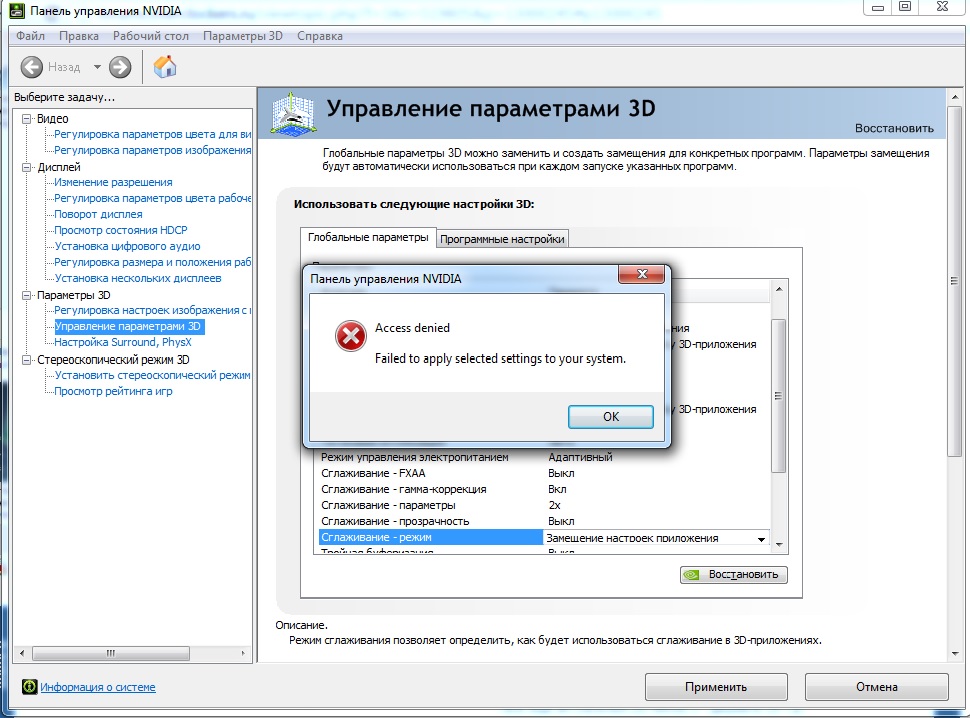
Task: Open the Файл menu
Action: (x=30, y=36)
